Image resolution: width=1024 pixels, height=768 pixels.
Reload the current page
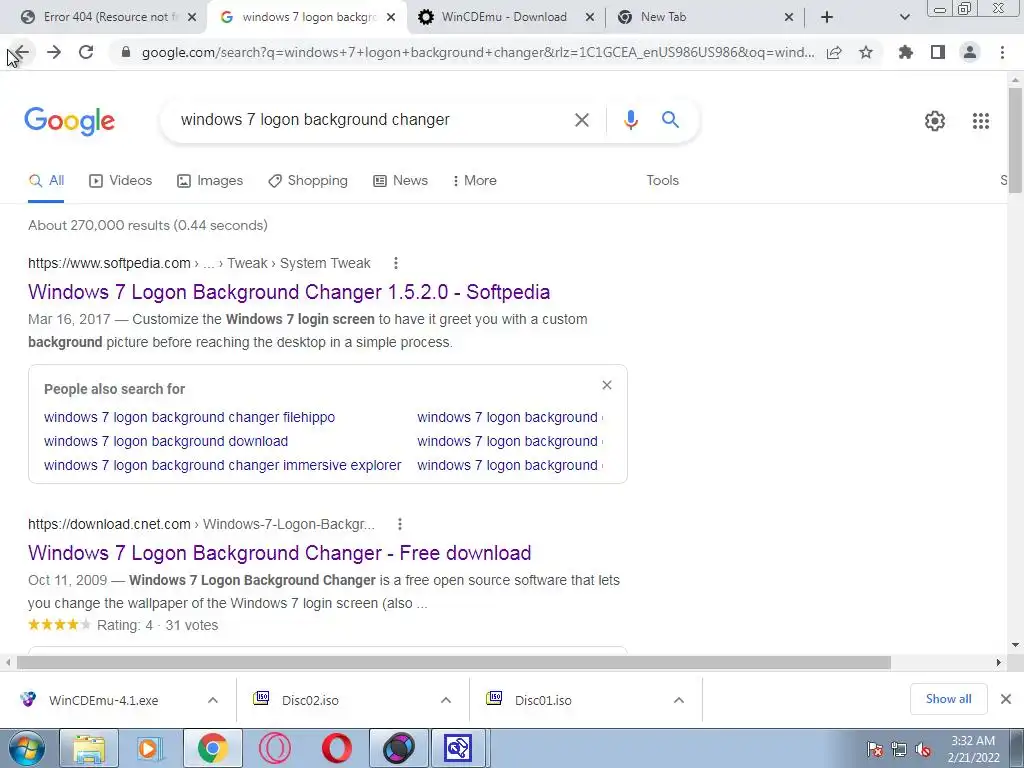coord(86,52)
